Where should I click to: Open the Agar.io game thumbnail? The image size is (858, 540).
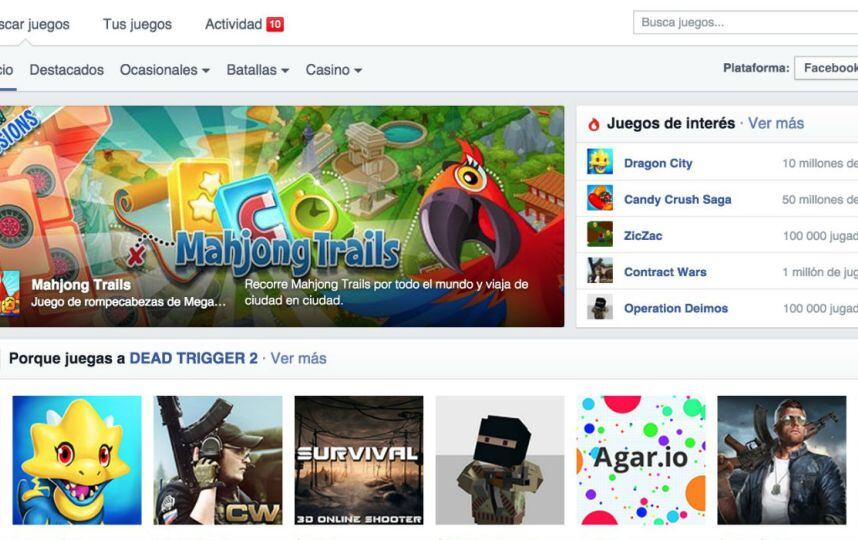(641, 460)
